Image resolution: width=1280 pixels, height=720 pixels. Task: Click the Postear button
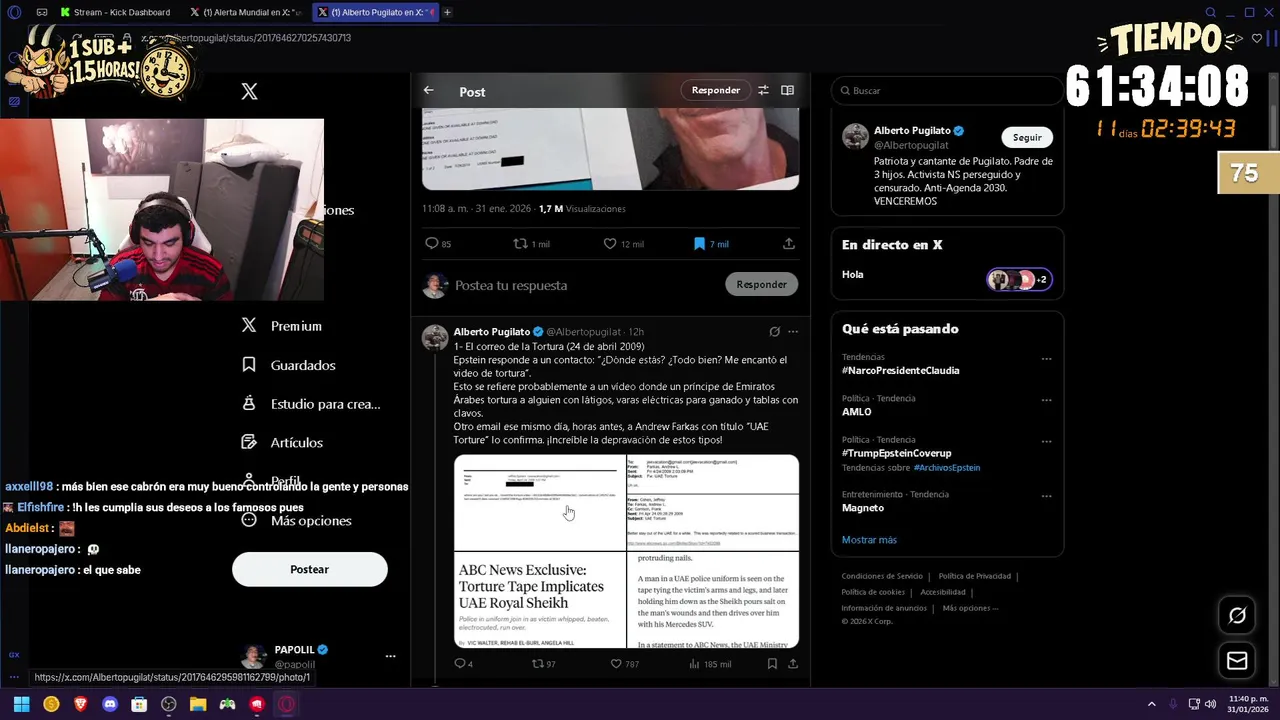click(309, 569)
